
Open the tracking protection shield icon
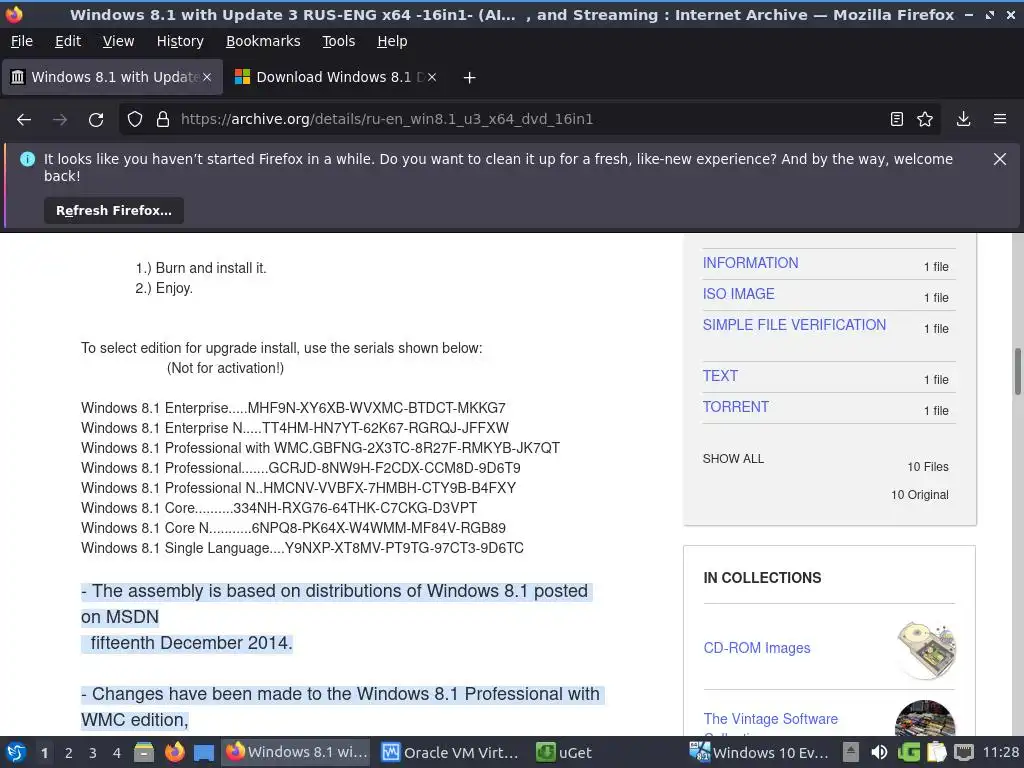135,120
